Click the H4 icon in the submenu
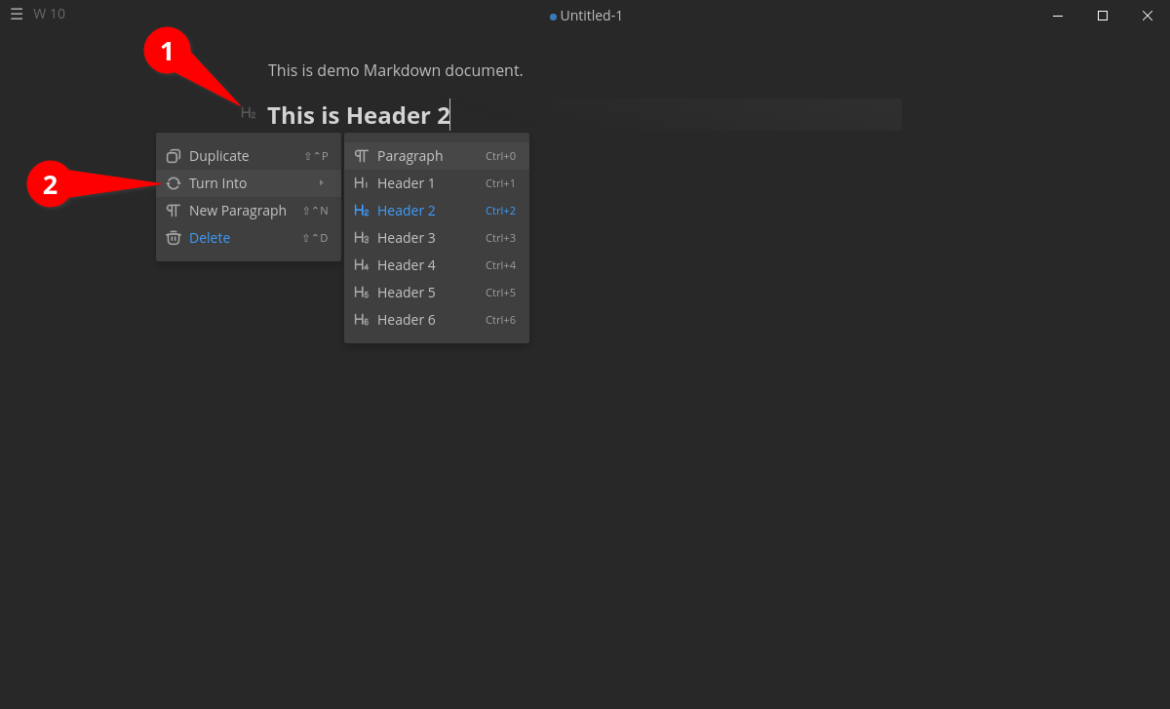This screenshot has height=709, width=1170. 361,264
